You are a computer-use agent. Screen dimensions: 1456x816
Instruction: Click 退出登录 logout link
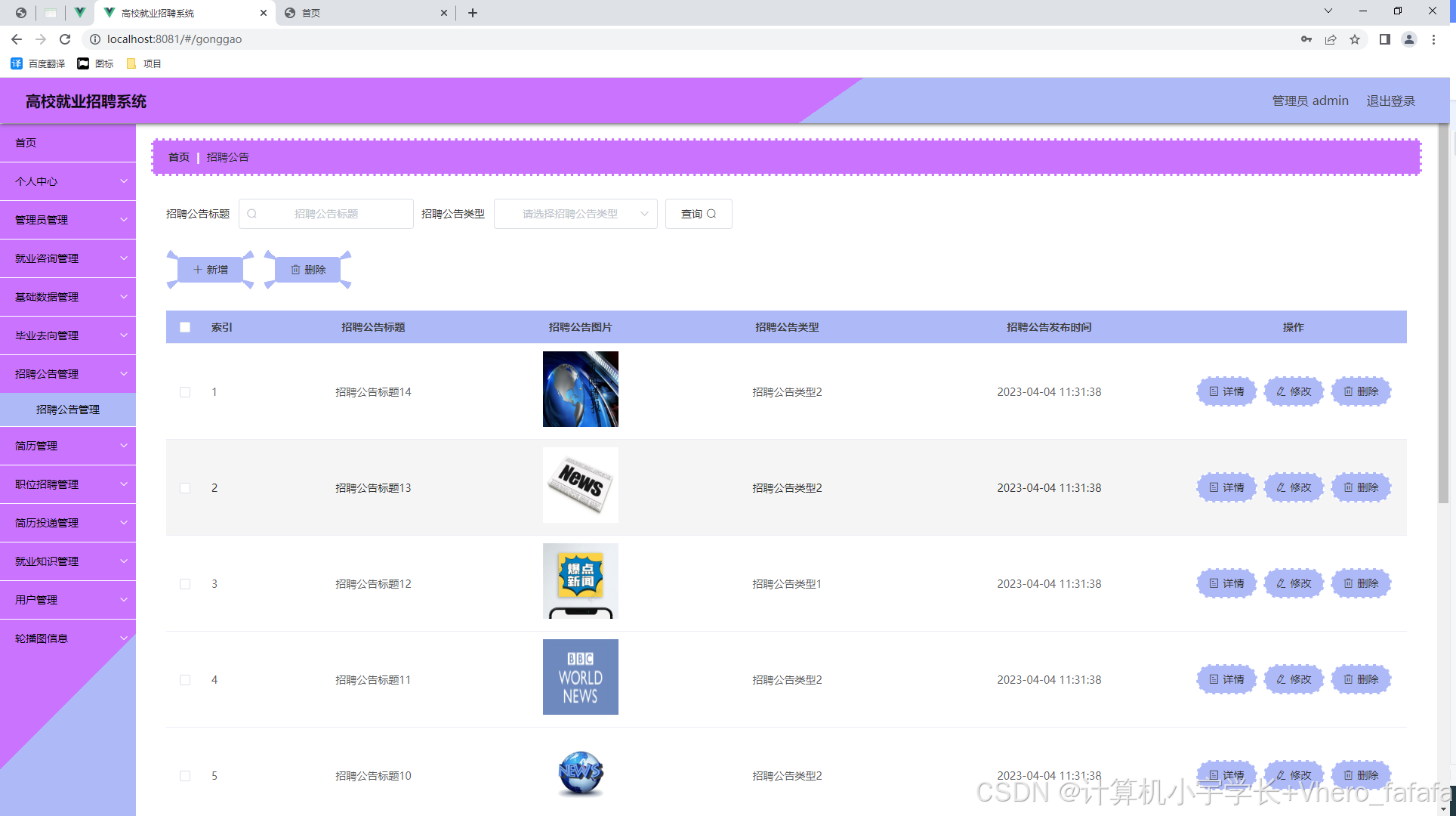coord(1390,100)
